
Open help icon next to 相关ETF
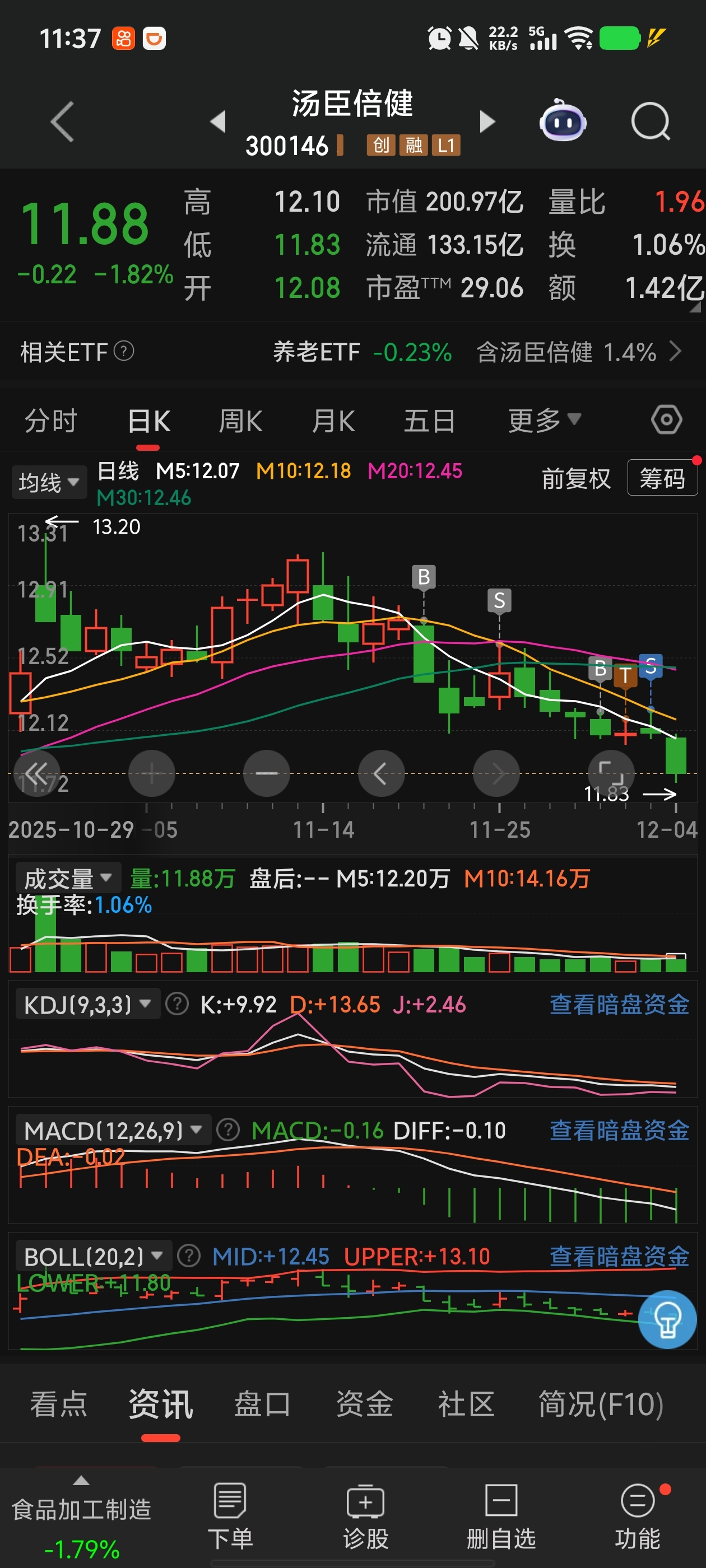pyautogui.click(x=124, y=351)
